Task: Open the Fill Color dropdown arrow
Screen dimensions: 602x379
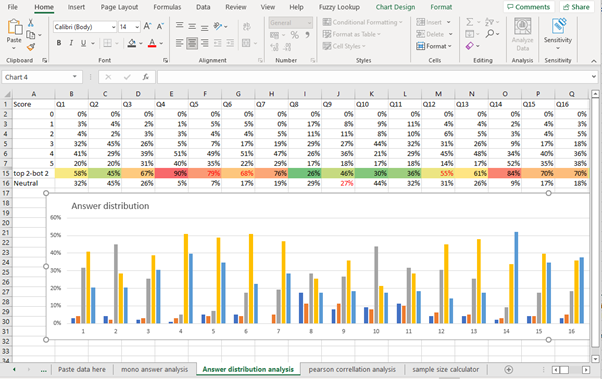Action: 141,43
